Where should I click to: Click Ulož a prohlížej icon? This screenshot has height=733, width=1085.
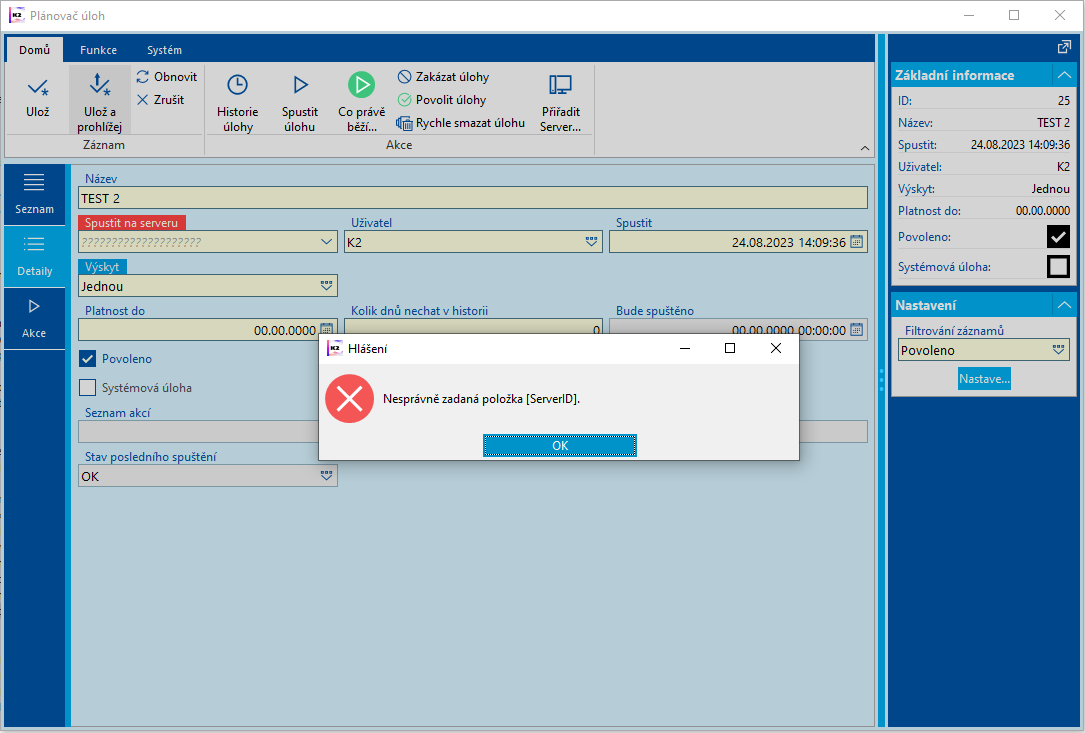[x=100, y=84]
